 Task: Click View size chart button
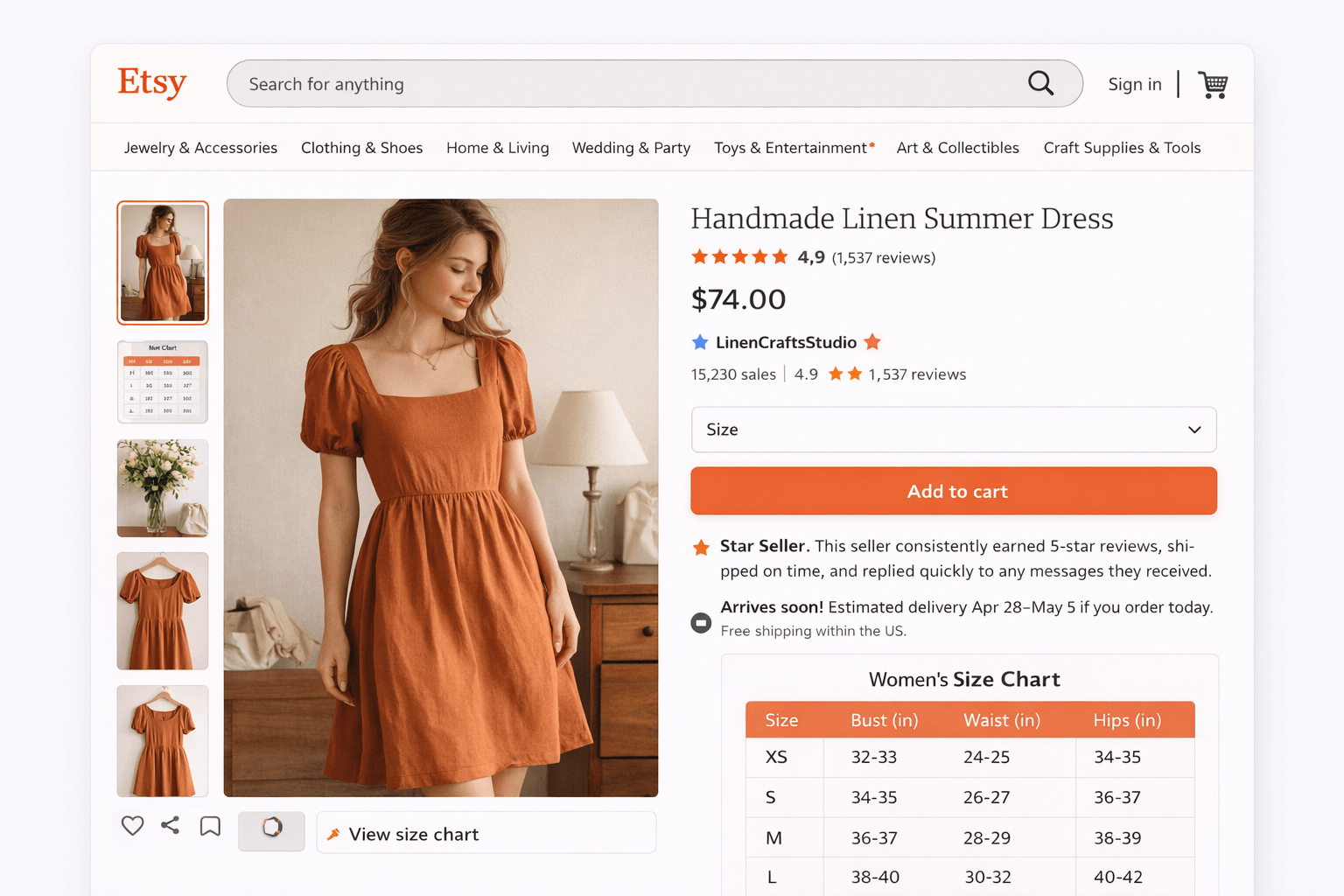(x=486, y=832)
